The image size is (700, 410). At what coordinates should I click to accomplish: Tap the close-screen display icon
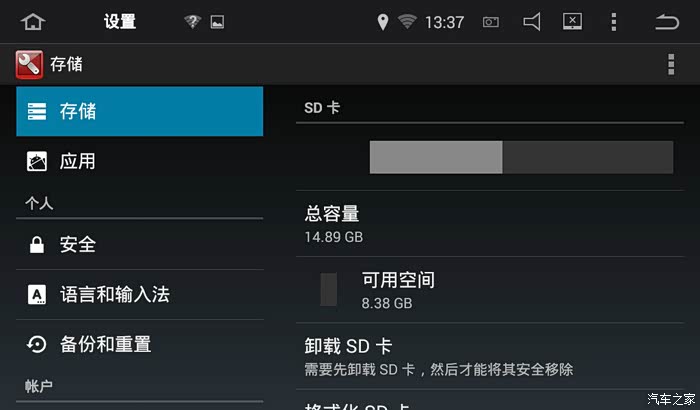(x=572, y=21)
